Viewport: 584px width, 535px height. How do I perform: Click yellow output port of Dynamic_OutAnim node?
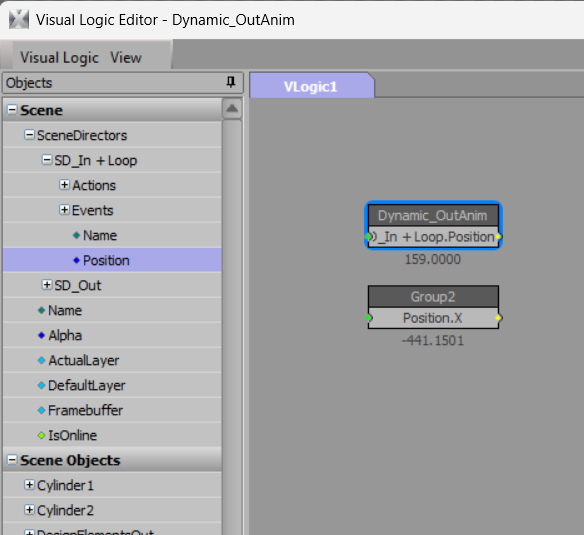[498, 237]
